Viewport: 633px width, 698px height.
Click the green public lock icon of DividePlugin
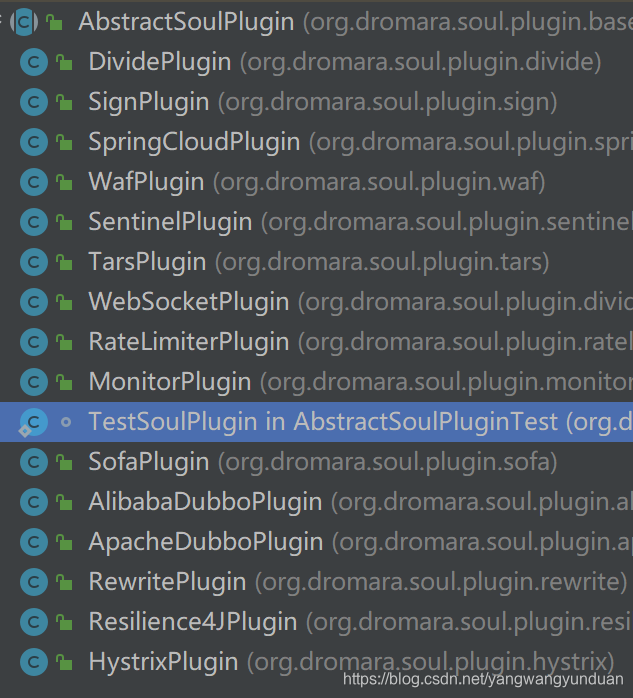point(64,62)
